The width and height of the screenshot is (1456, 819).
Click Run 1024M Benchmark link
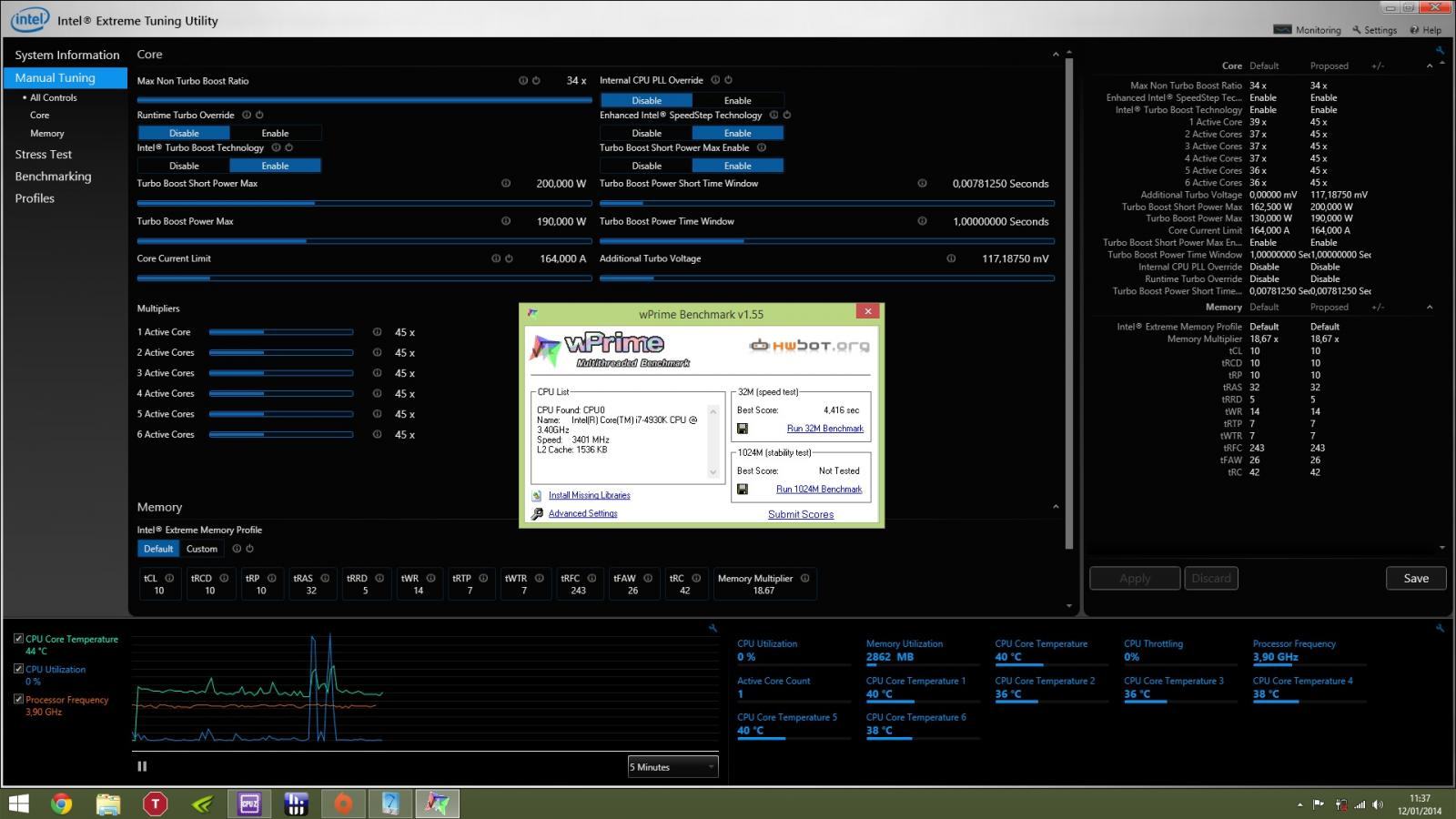[x=819, y=490]
